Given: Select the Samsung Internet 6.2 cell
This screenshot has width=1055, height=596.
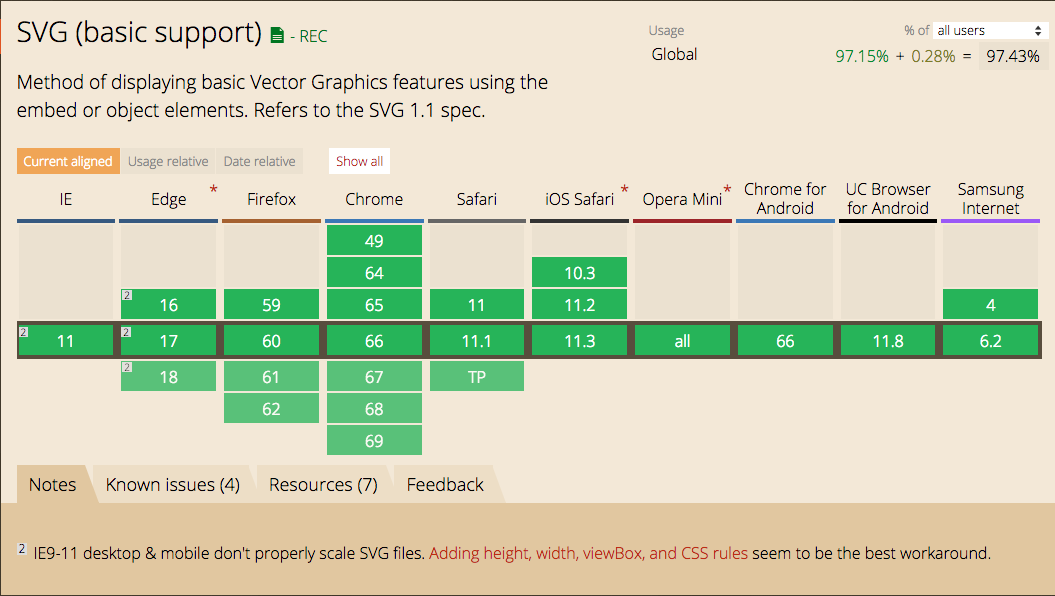Looking at the screenshot, I should [x=990, y=340].
